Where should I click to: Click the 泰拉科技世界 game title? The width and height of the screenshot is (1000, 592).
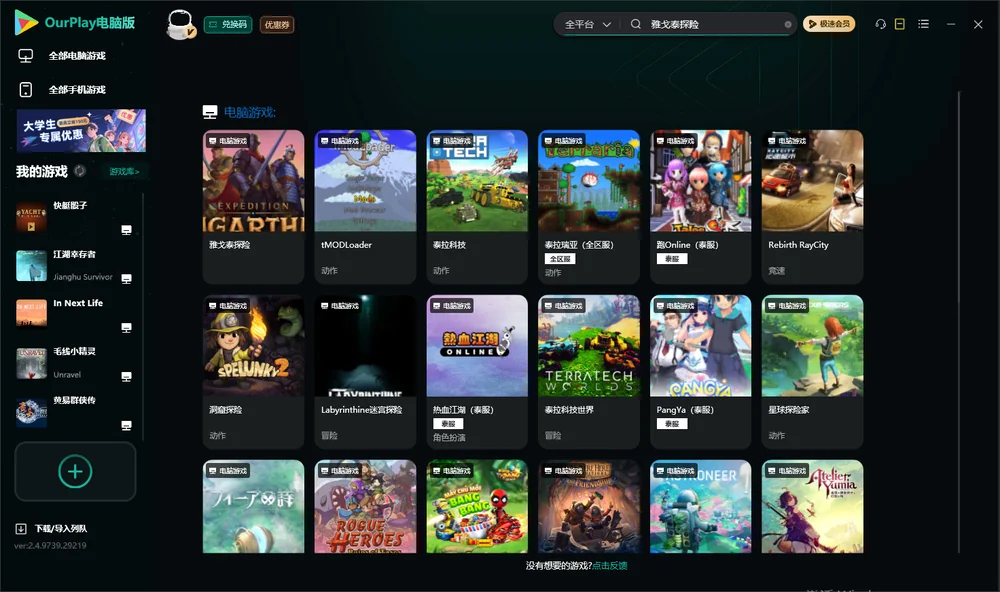(x=569, y=410)
